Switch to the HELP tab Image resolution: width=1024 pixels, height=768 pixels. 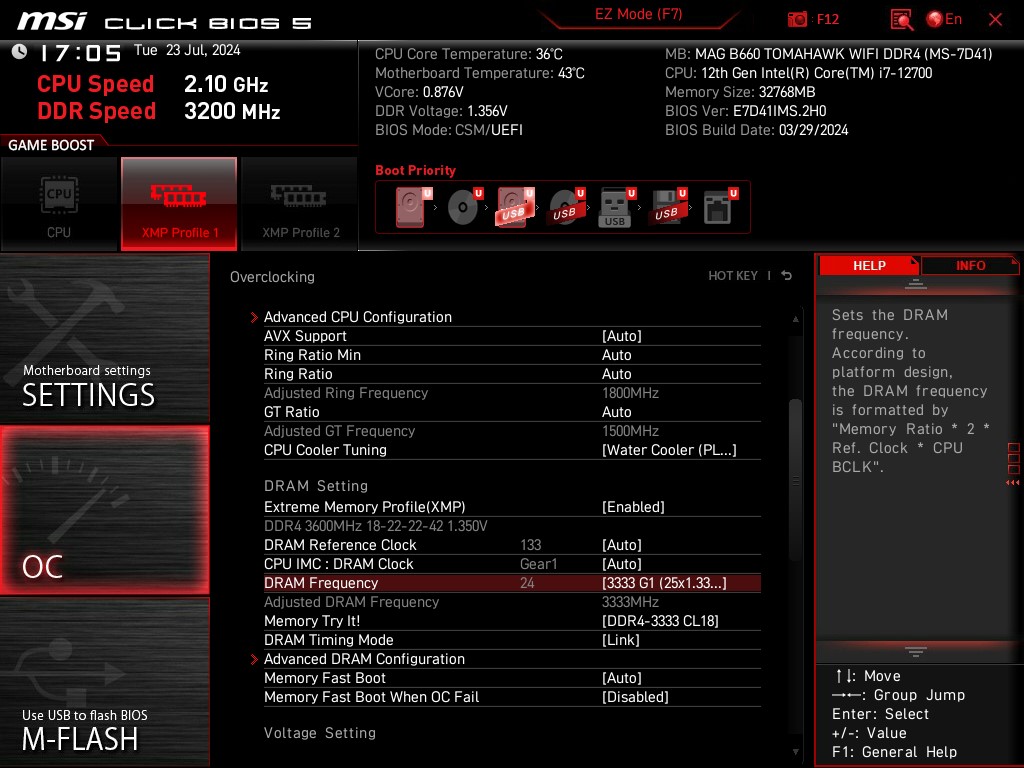tap(869, 266)
